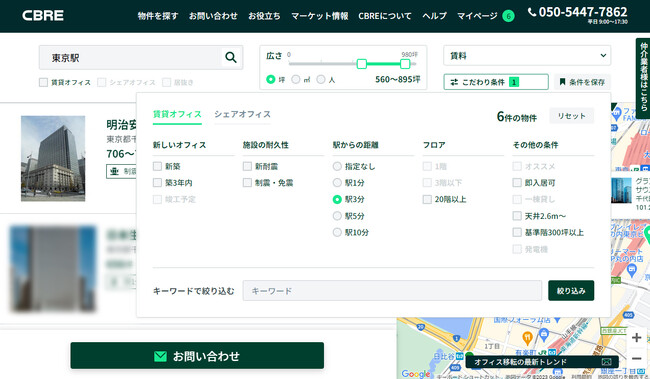This screenshot has height=379, width=650.
Task: Click the 絞り込み button
Action: 571,291
